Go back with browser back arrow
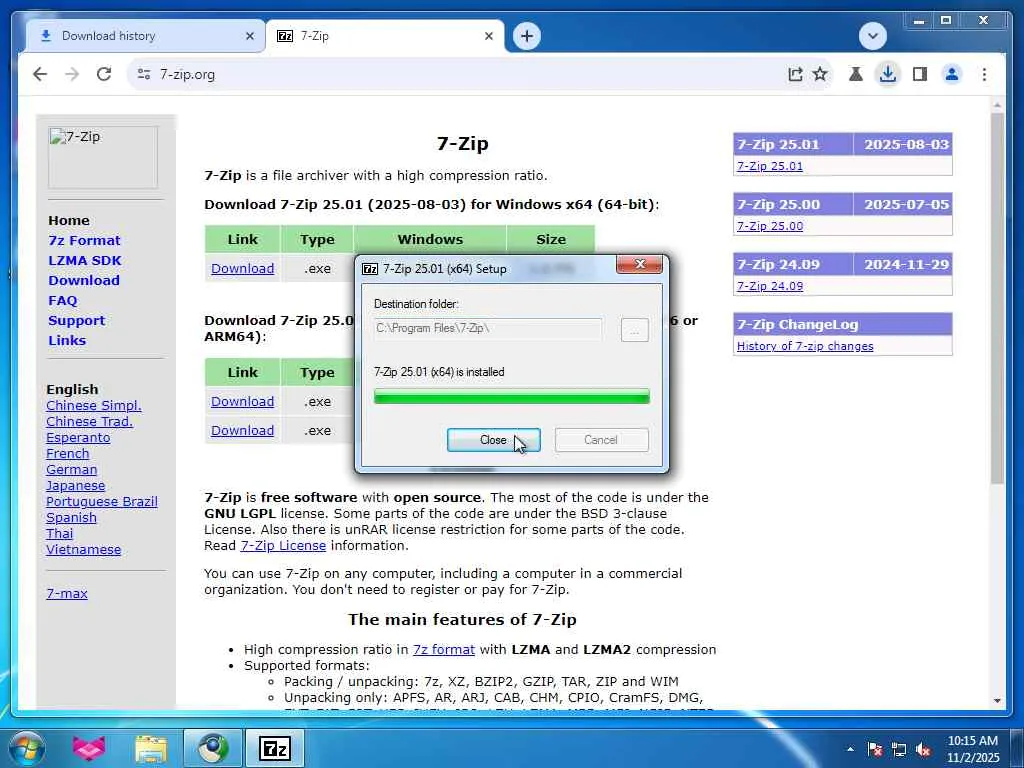The height and width of the screenshot is (768, 1024). point(40,74)
